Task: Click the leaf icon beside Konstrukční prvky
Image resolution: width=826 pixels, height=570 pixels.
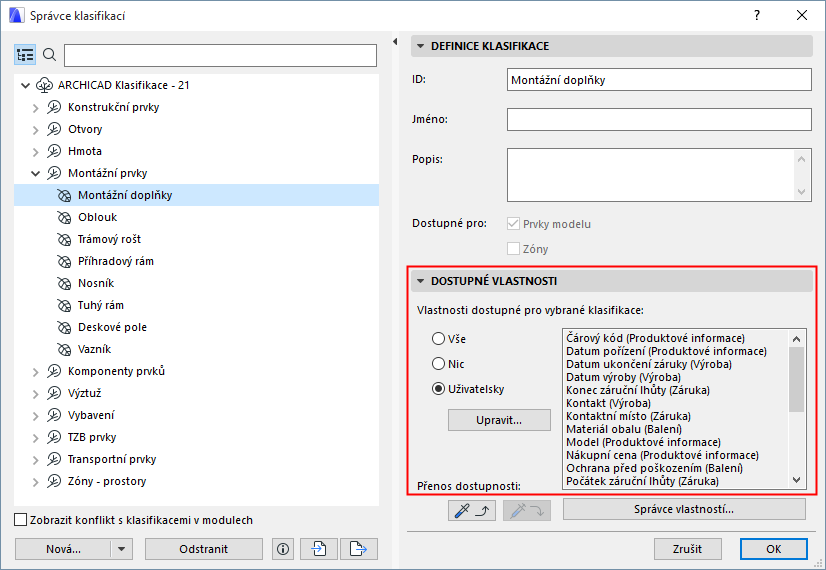Action: [x=54, y=107]
